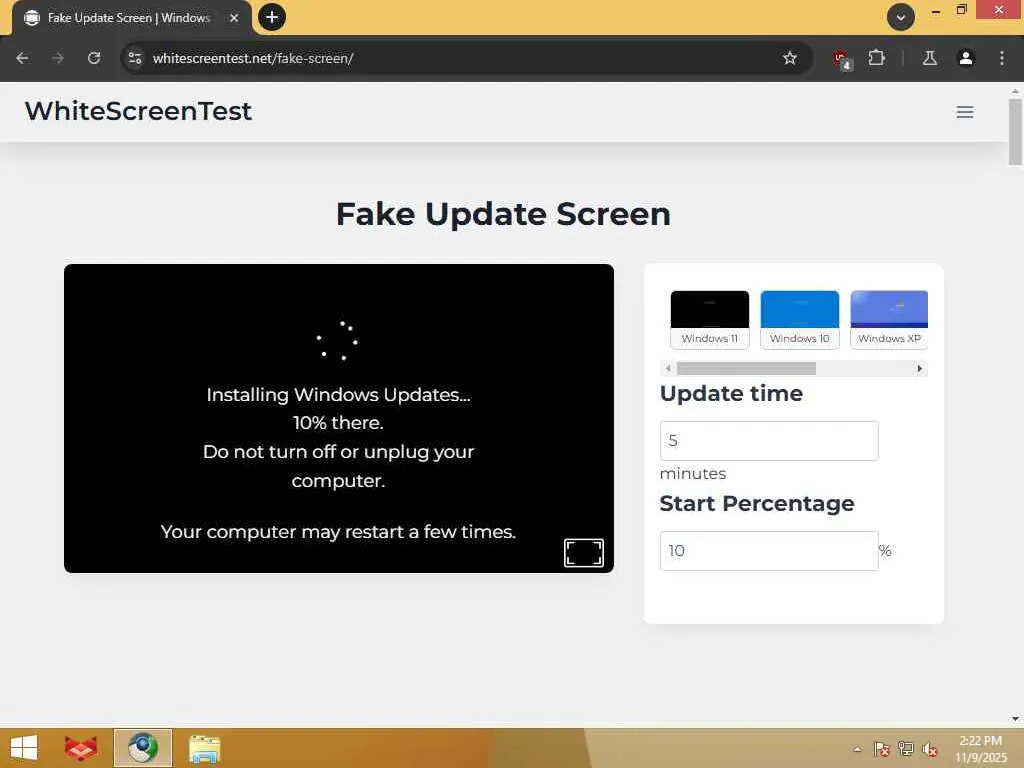This screenshot has width=1024, height=768.
Task: Click the Update time minutes field
Action: coord(769,441)
